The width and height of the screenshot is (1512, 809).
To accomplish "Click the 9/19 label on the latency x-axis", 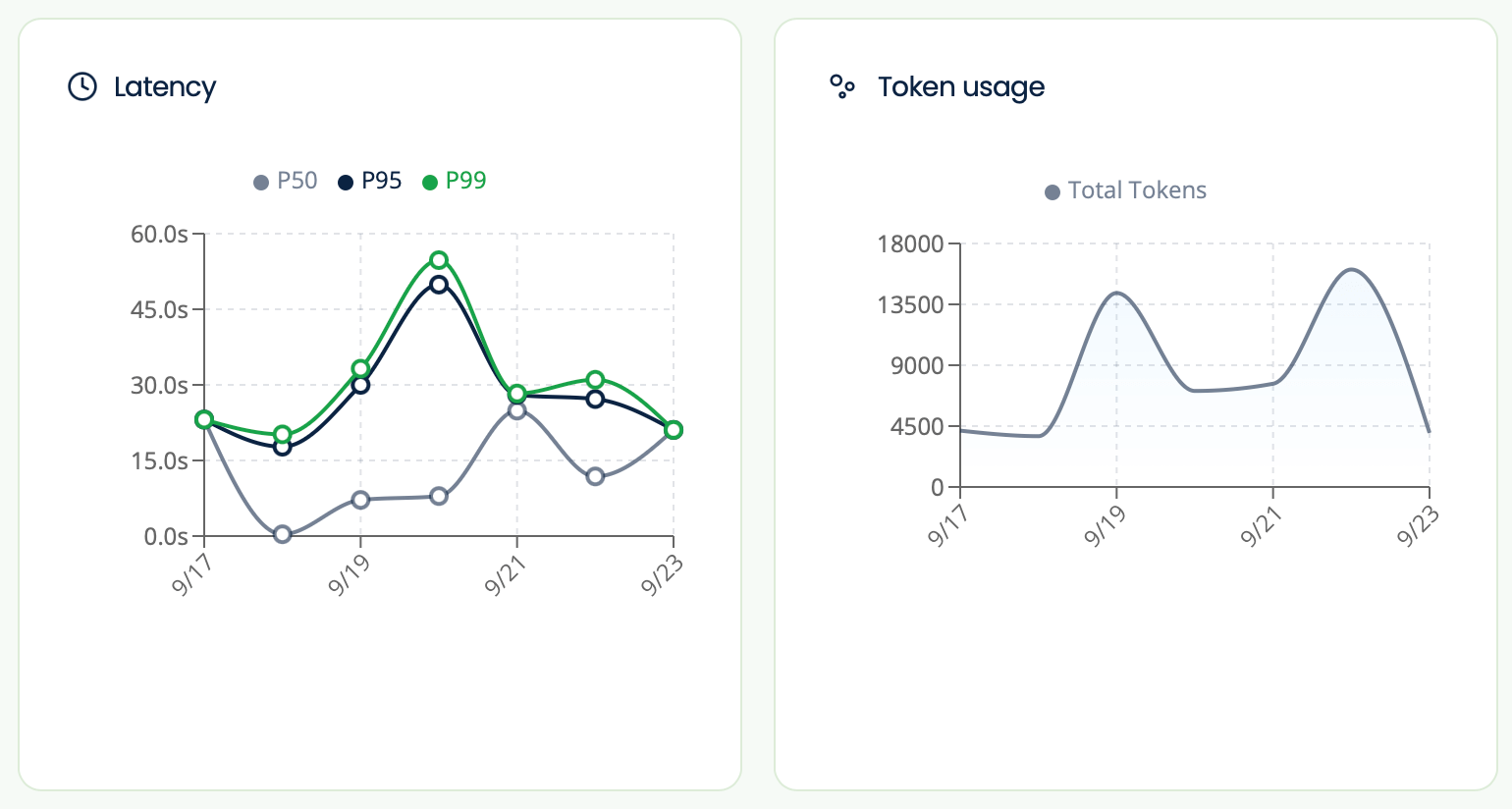I will (x=350, y=574).
